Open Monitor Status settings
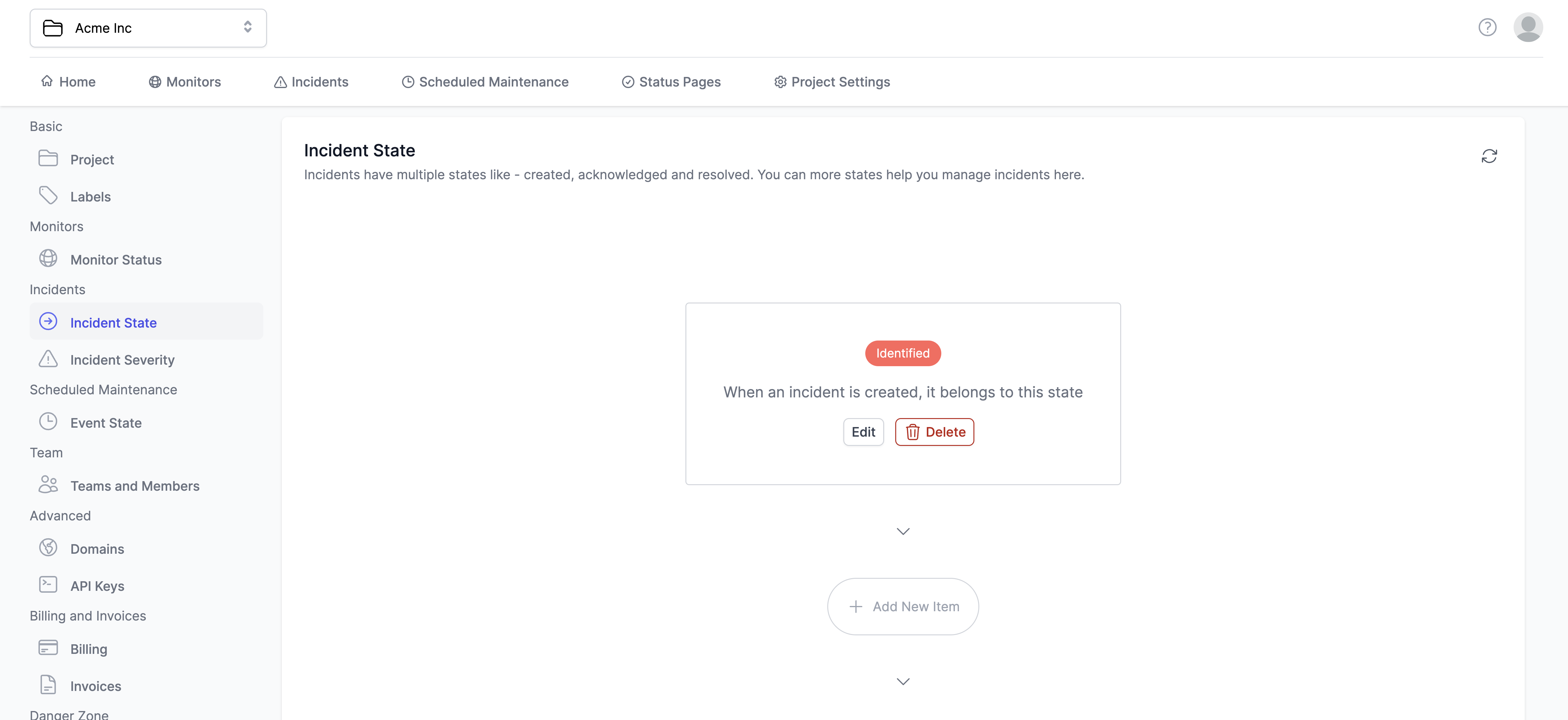Image resolution: width=1568 pixels, height=720 pixels. point(146,260)
